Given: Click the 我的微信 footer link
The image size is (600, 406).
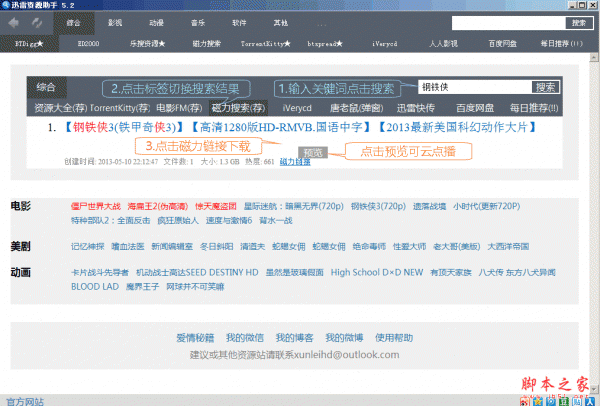Looking at the screenshot, I should (245, 338).
